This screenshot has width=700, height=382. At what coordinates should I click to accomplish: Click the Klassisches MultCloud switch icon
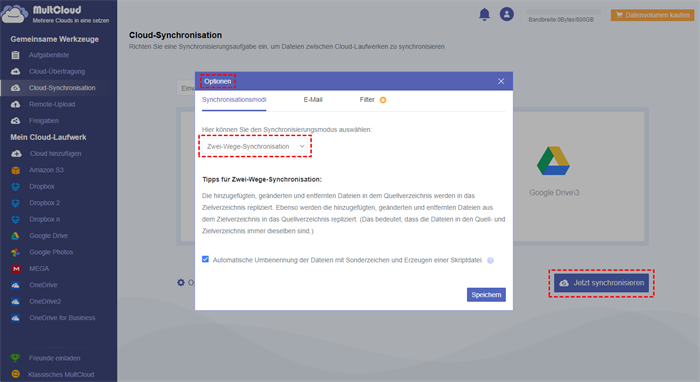click(x=16, y=374)
